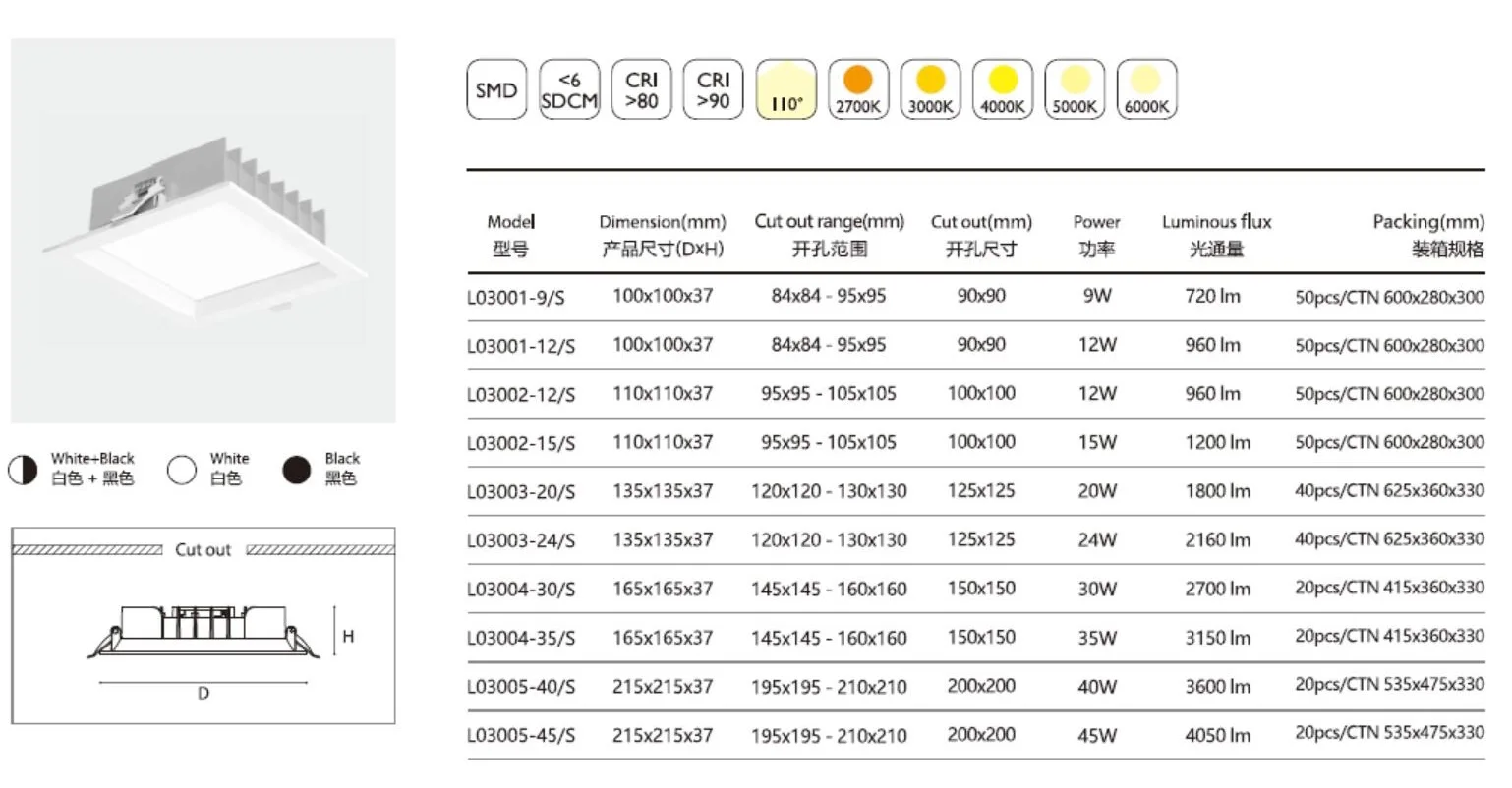Click the Power column header

click(x=1096, y=235)
